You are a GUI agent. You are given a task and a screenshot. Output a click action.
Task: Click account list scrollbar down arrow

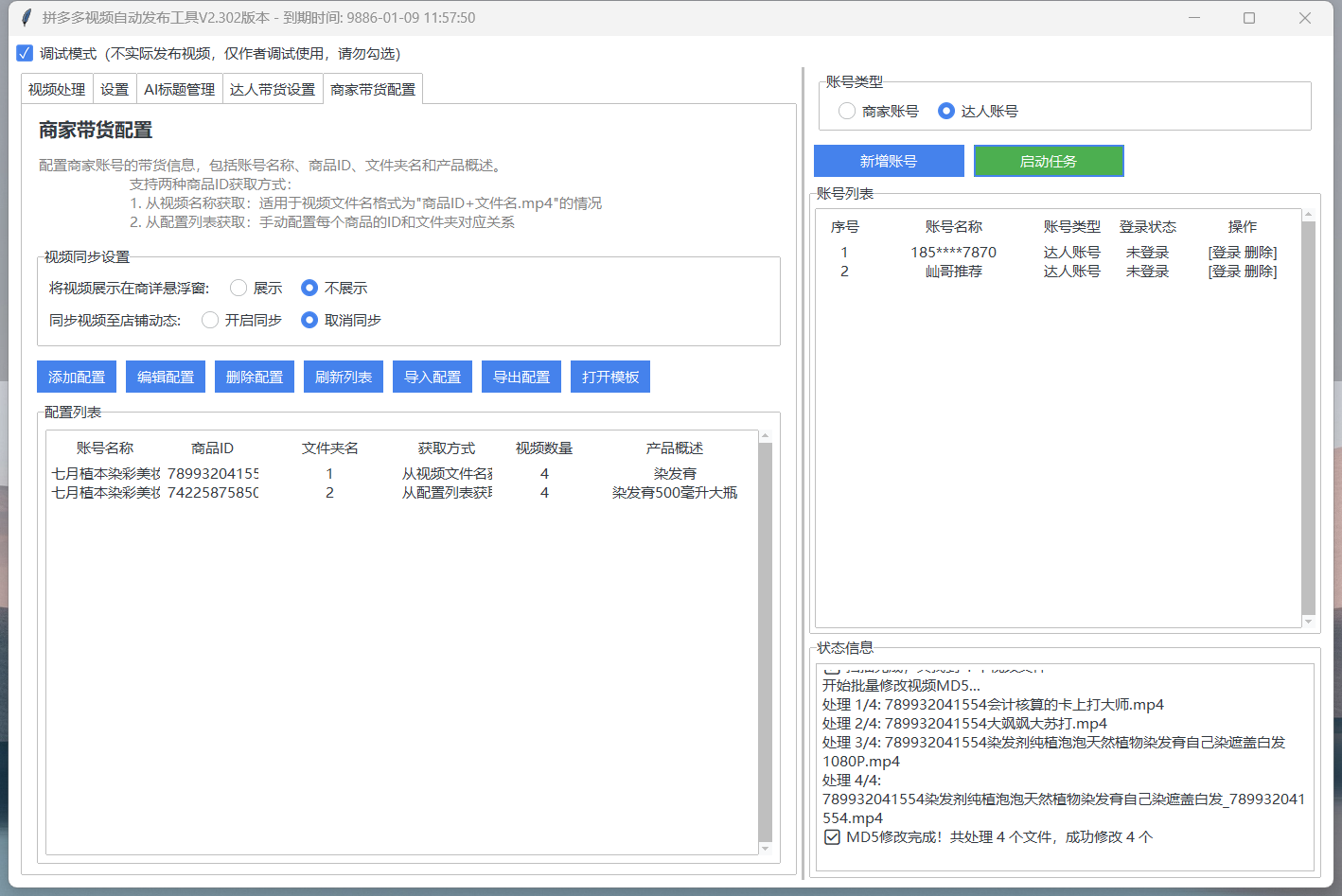(x=1308, y=622)
